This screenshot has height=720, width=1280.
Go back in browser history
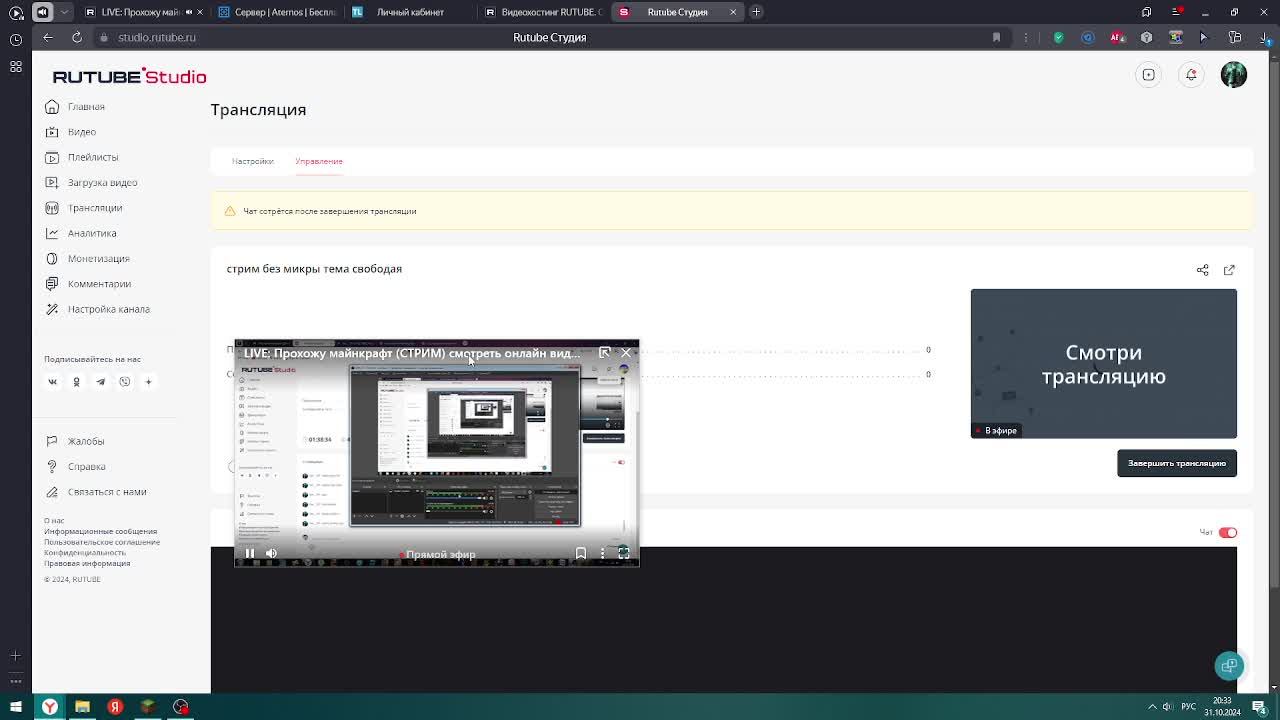pyautogui.click(x=48, y=37)
